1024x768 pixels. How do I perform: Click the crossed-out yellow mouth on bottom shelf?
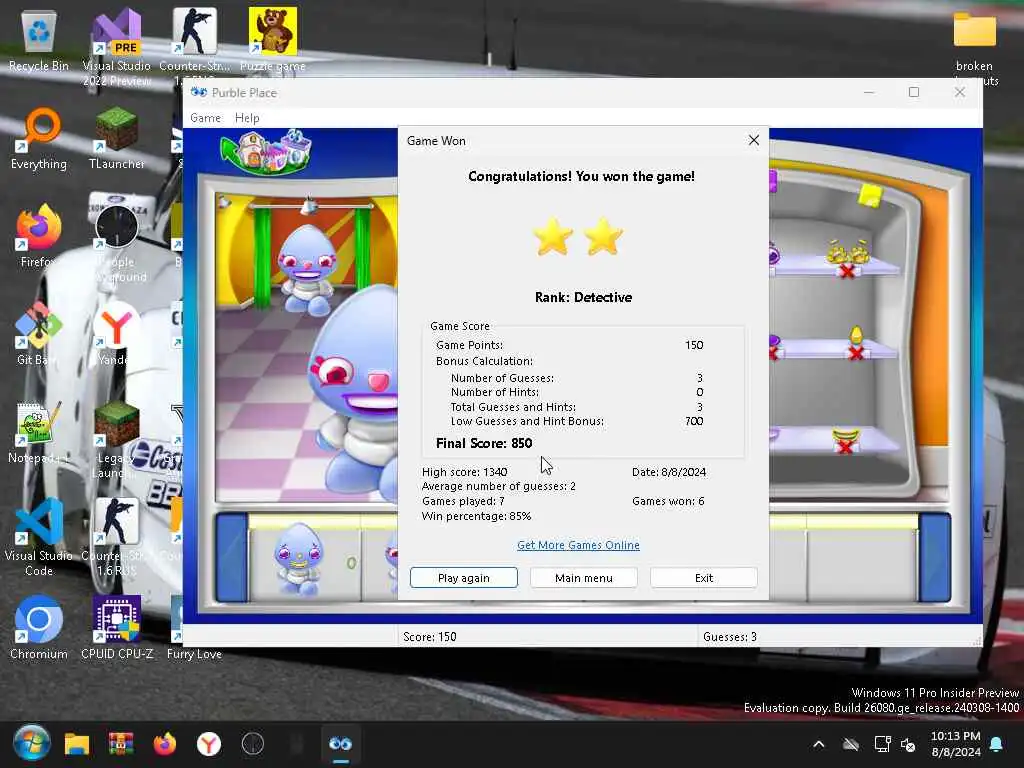[846, 440]
